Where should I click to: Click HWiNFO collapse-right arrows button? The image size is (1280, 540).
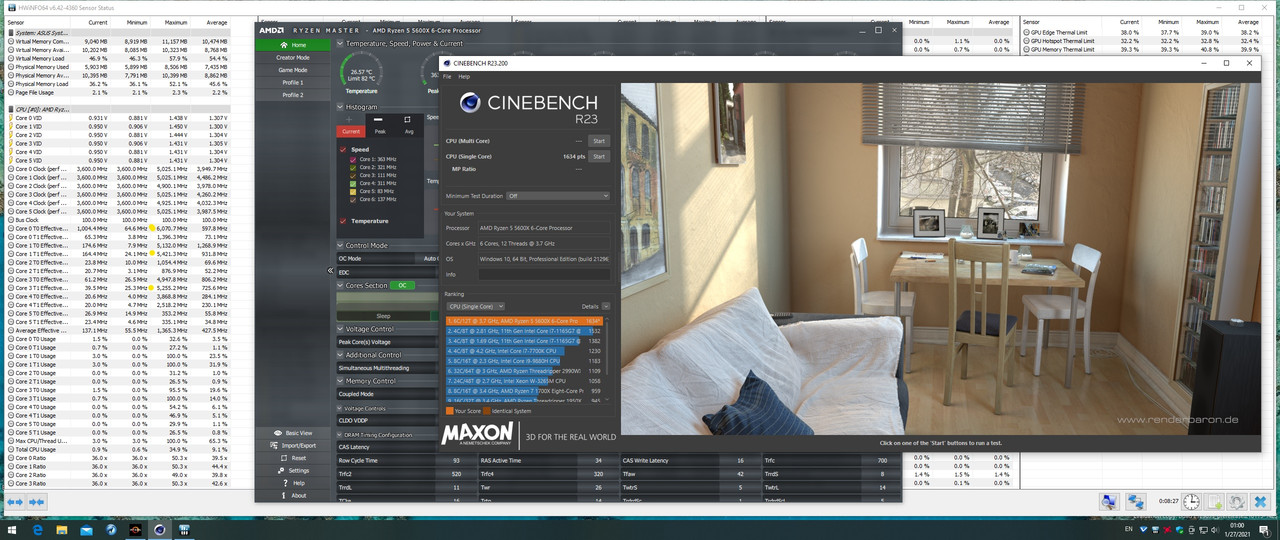pos(38,501)
